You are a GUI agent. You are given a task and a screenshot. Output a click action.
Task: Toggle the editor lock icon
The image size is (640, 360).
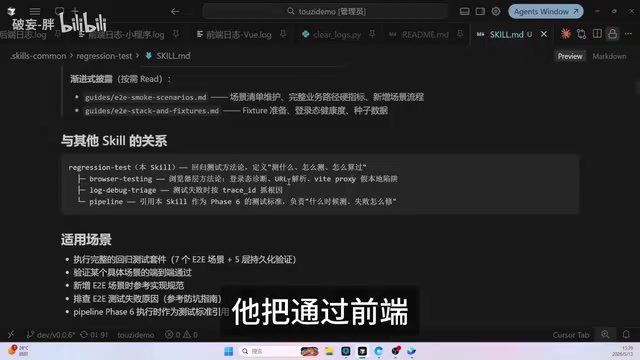coord(613,34)
